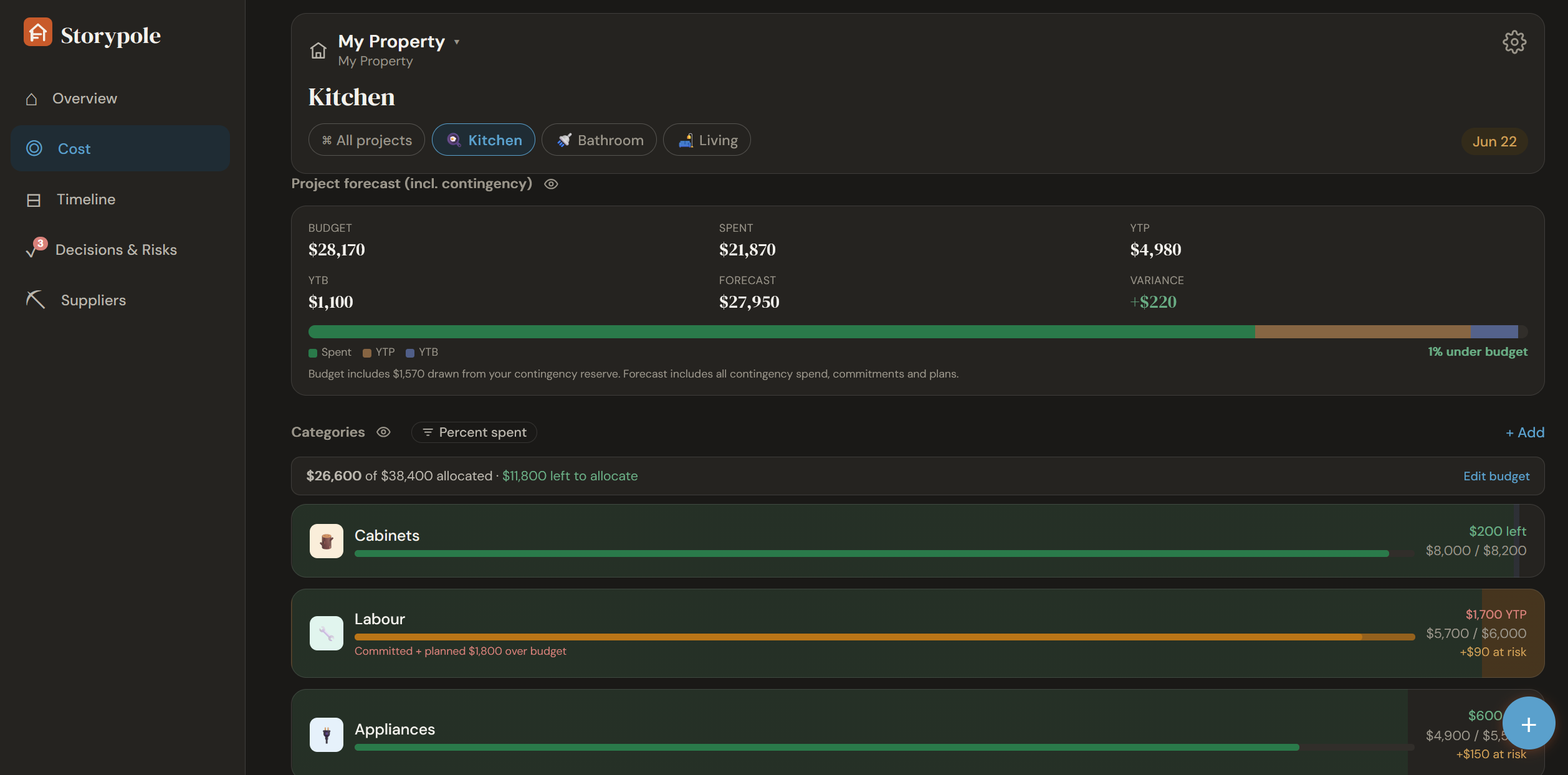Click the Appliances plug icon
The width and height of the screenshot is (1568, 775).
point(327,735)
